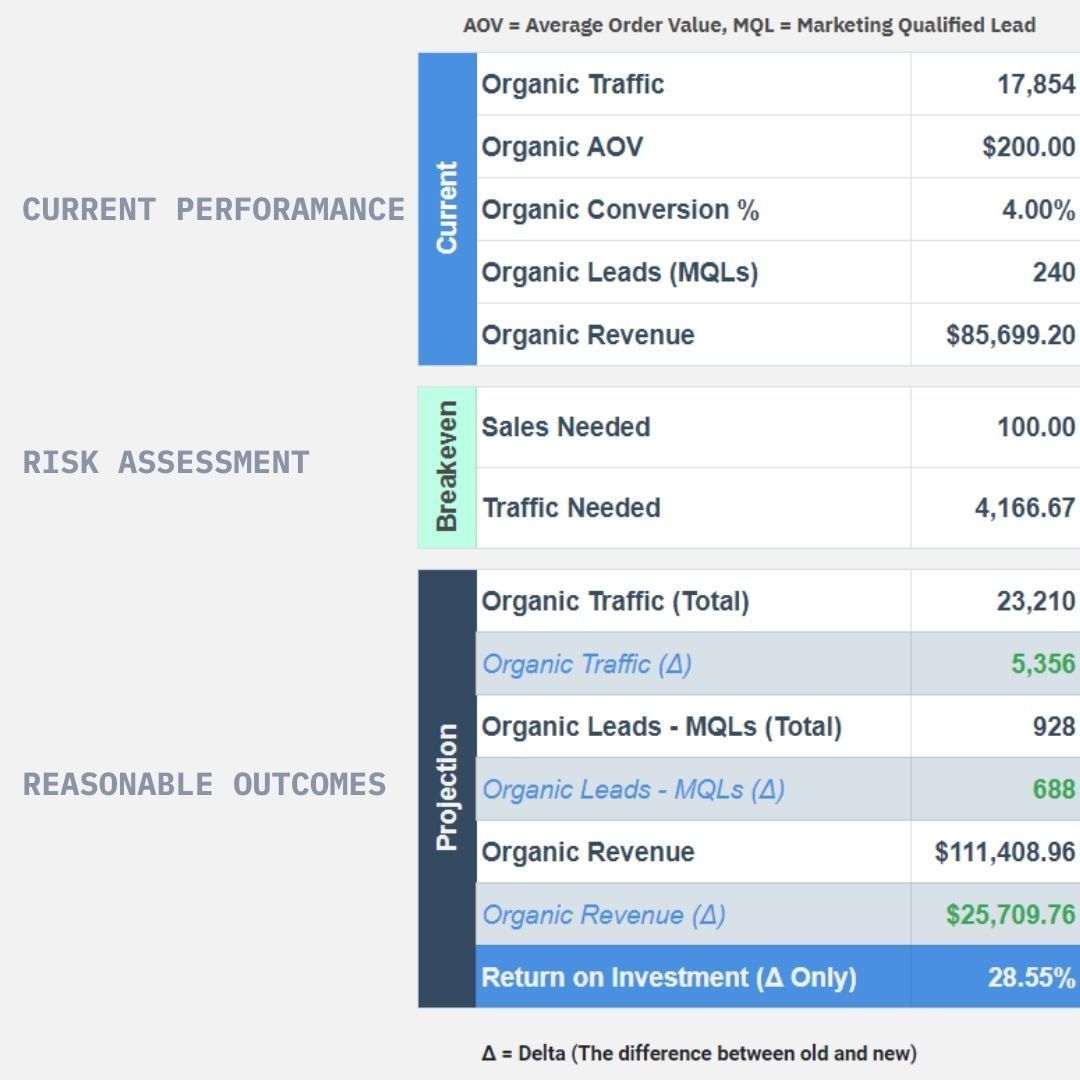
Task: Click the projected Organic Revenue $111,408.96
Action: [x=1004, y=852]
